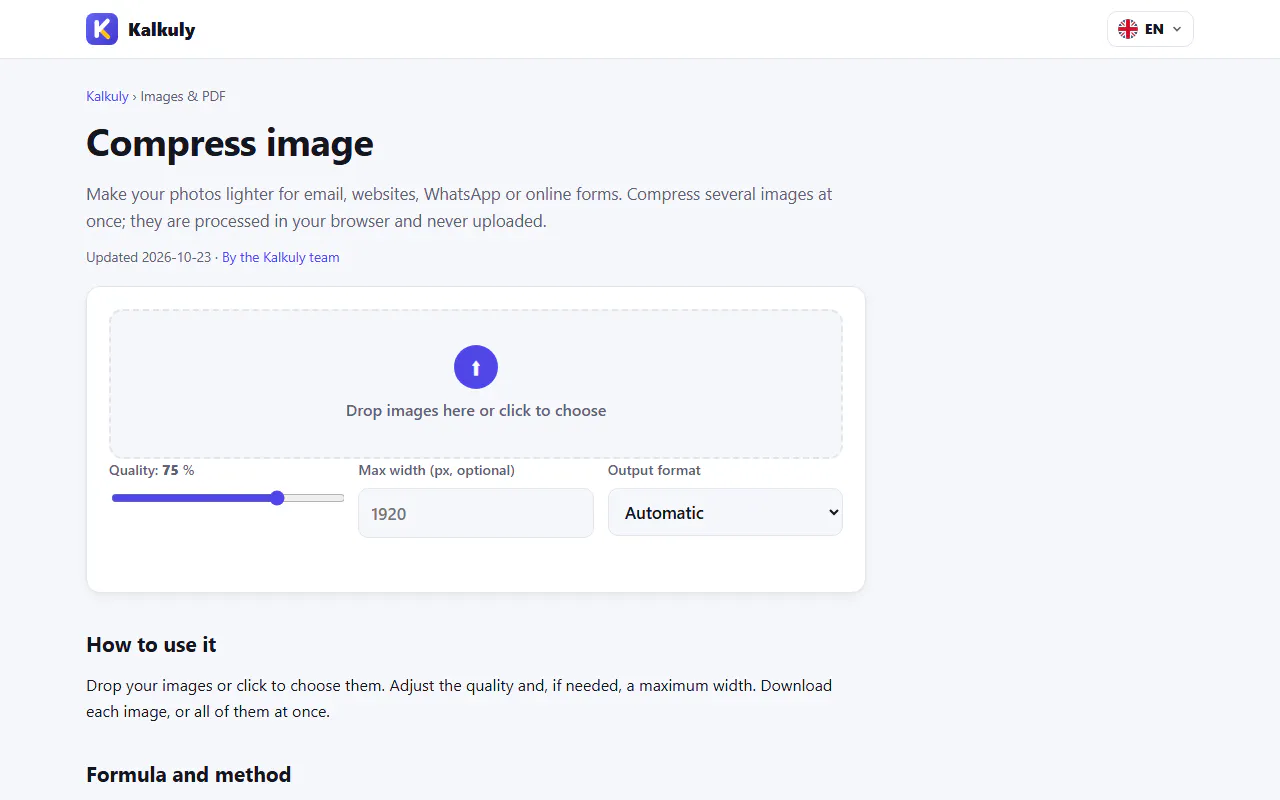Image resolution: width=1280 pixels, height=800 pixels.
Task: Click the purple upload arrow icon
Action: click(x=476, y=367)
